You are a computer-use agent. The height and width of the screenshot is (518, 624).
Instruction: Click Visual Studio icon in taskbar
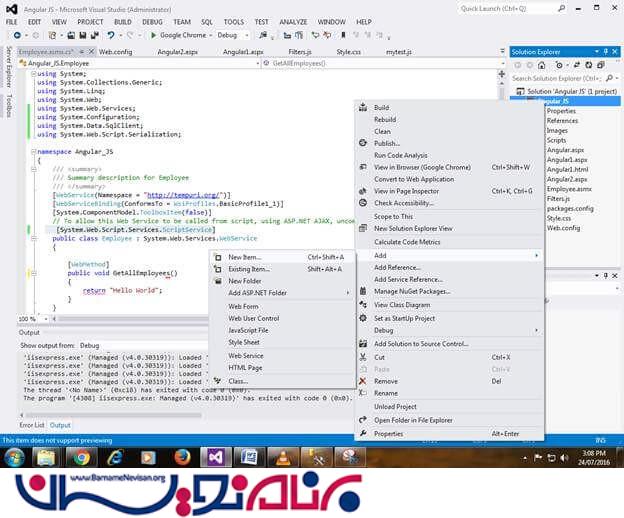click(x=215, y=457)
